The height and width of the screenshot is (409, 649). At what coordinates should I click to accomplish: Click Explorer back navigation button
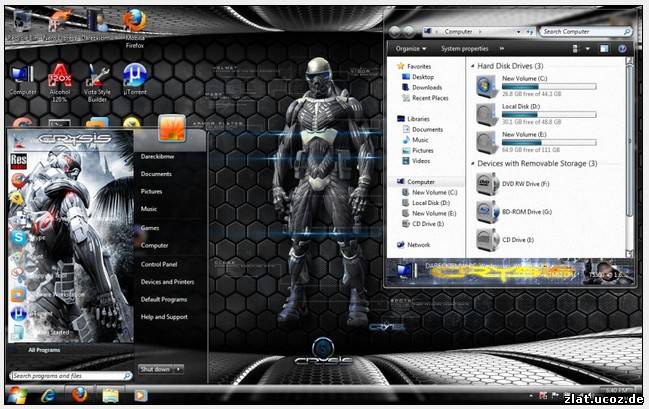pos(394,31)
